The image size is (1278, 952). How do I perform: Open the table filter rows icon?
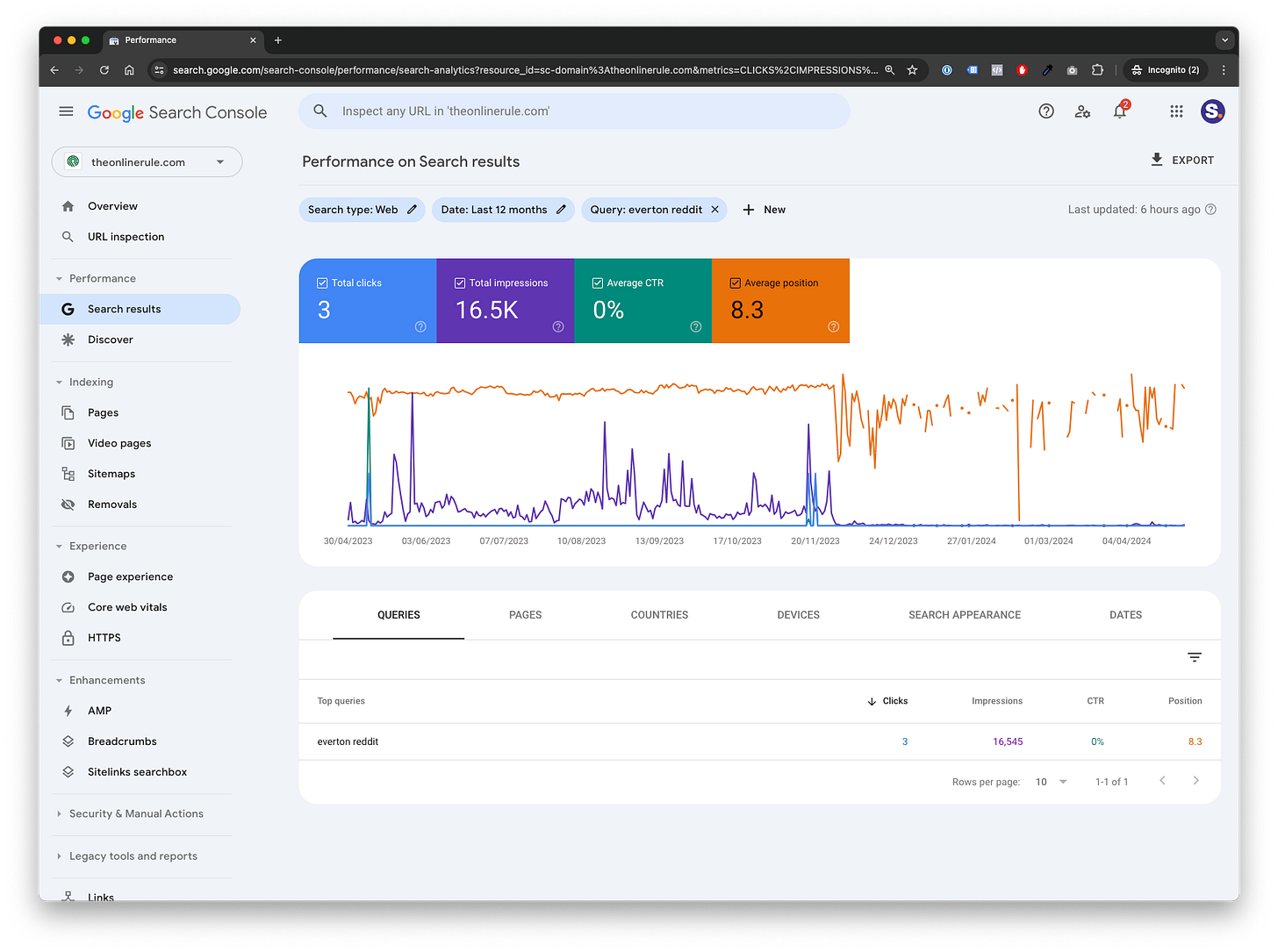[x=1195, y=657]
